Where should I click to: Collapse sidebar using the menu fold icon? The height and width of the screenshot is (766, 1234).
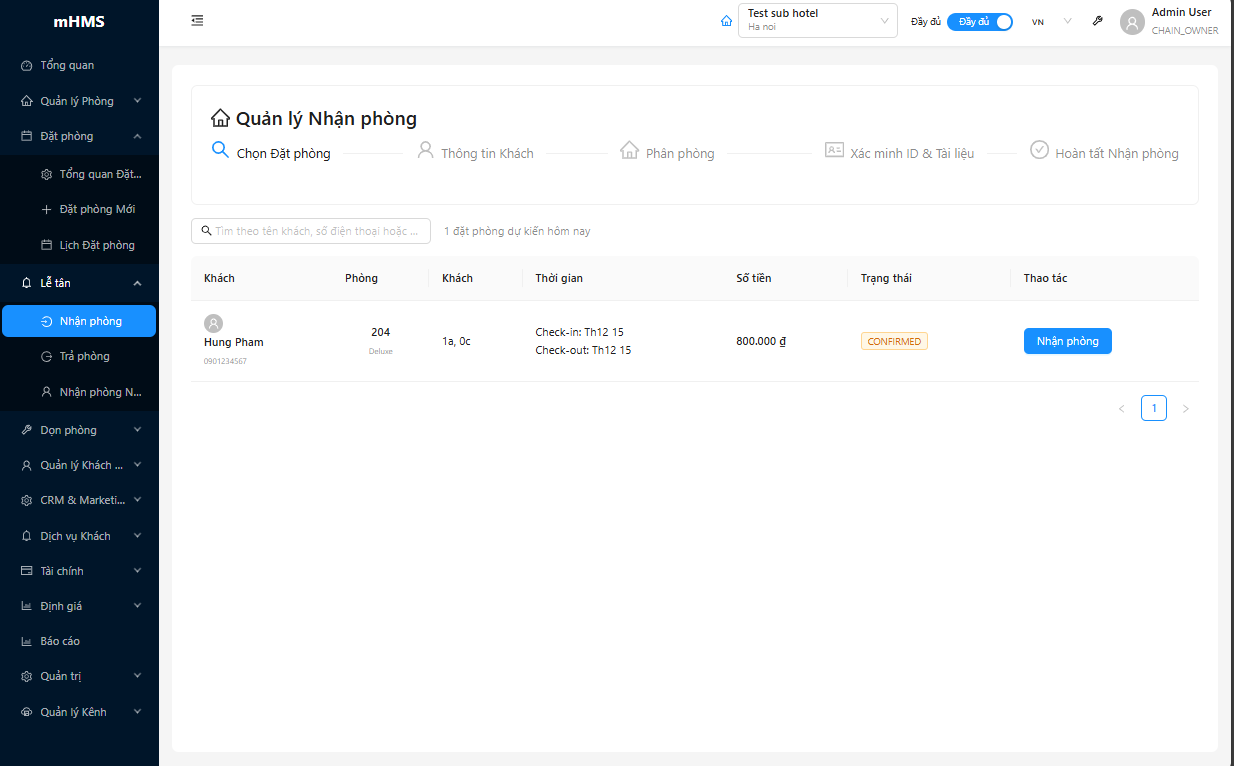tap(197, 20)
